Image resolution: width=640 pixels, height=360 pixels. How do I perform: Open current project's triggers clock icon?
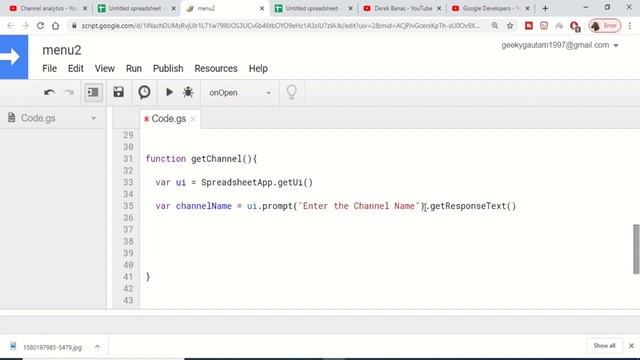[x=144, y=92]
